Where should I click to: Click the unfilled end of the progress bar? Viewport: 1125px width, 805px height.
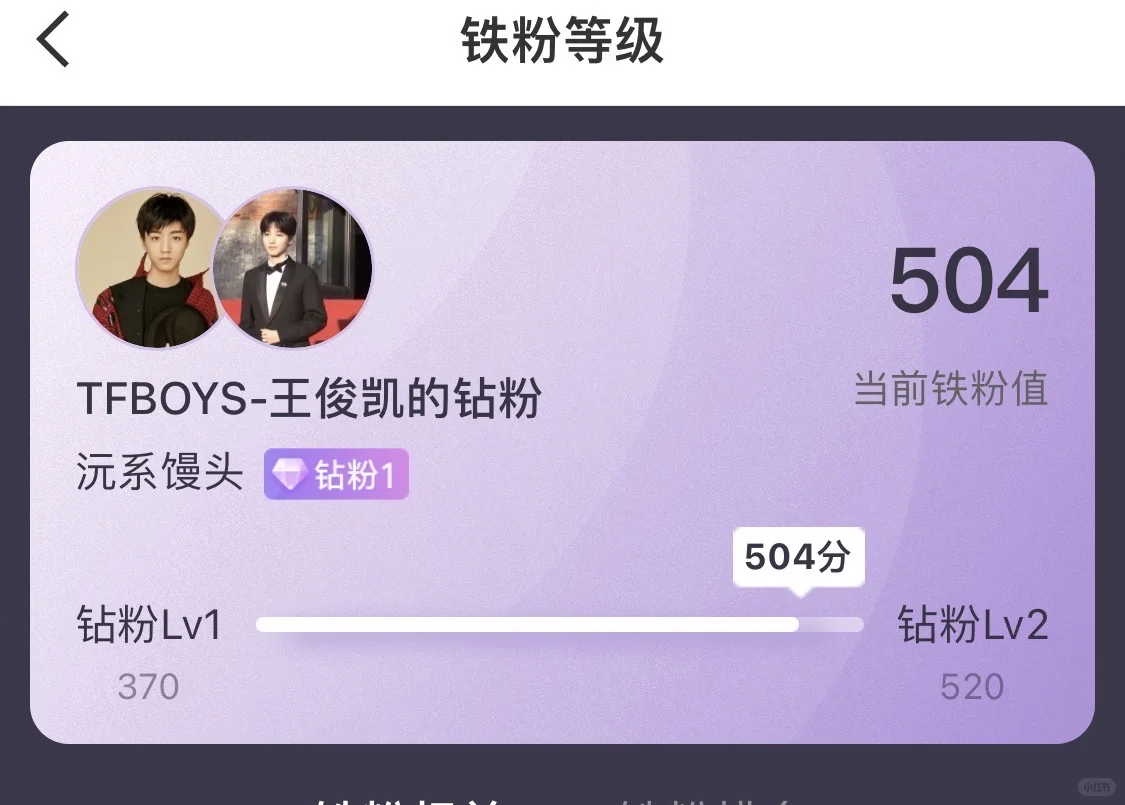coord(831,624)
